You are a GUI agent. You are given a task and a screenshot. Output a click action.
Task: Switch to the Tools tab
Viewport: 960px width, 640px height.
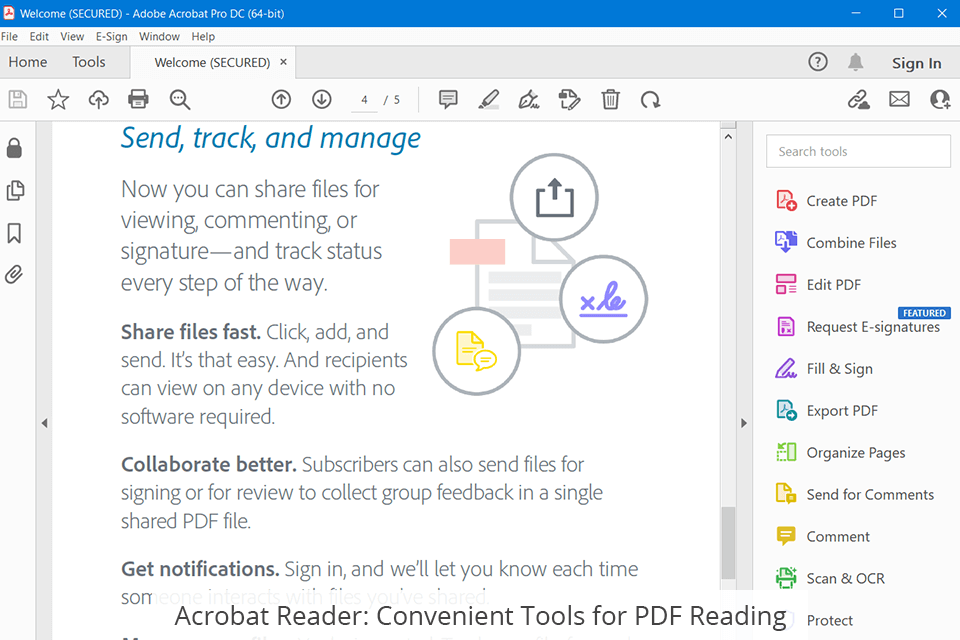[89, 62]
